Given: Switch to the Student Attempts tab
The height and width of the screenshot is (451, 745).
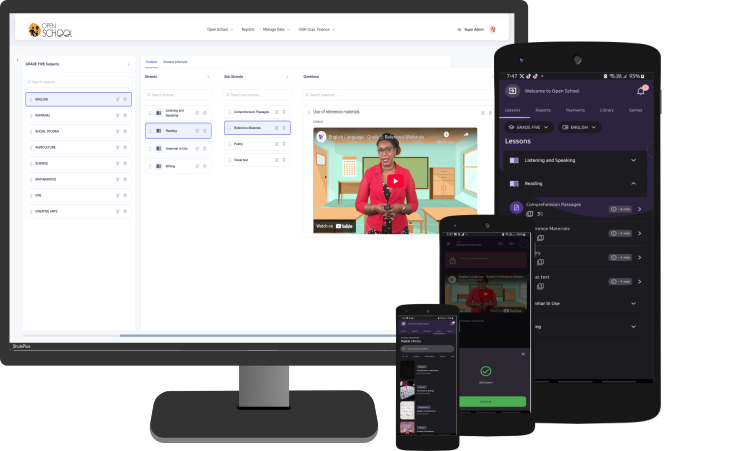Looking at the screenshot, I should click(x=175, y=62).
